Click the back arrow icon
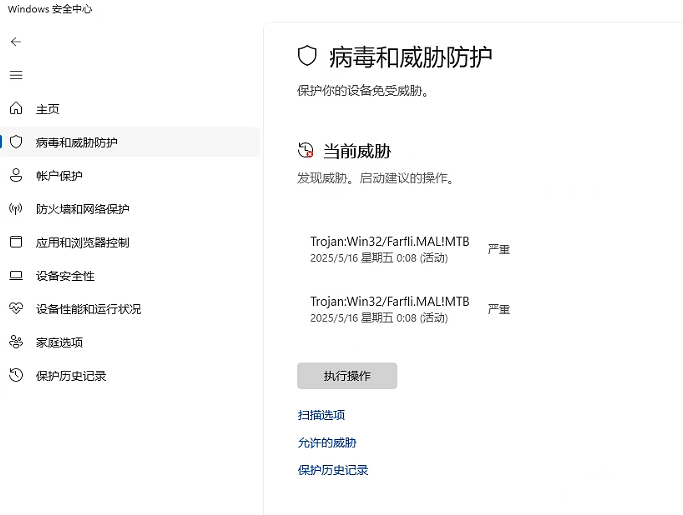 click(x=16, y=42)
